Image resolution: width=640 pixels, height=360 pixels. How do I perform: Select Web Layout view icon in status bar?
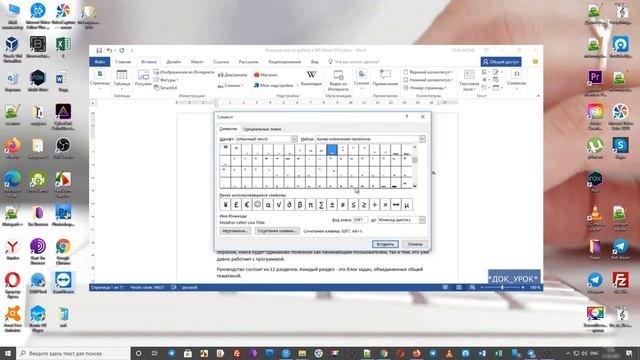[472, 287]
